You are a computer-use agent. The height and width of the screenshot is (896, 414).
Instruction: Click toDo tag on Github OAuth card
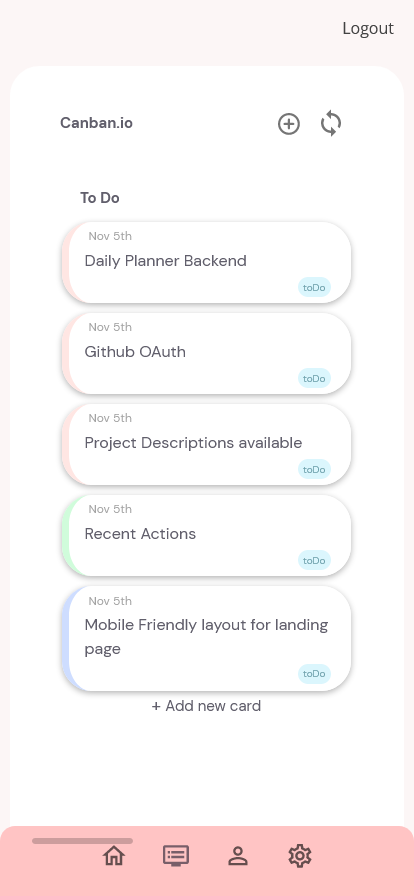click(x=314, y=378)
